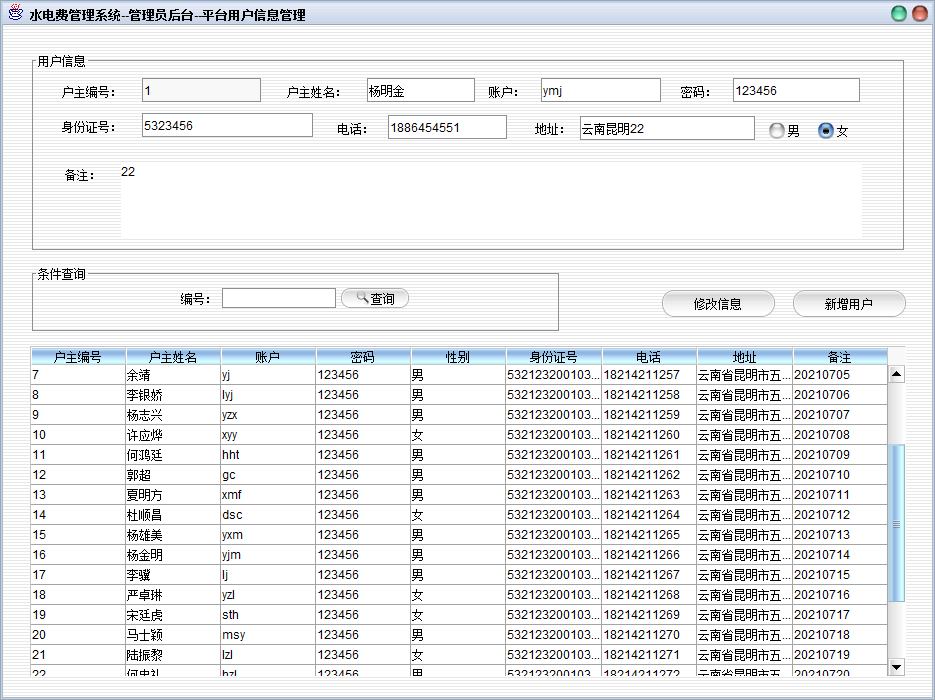Select the row for 余靖
Viewport: 935px width, 700px height.
pyautogui.click(x=459, y=375)
